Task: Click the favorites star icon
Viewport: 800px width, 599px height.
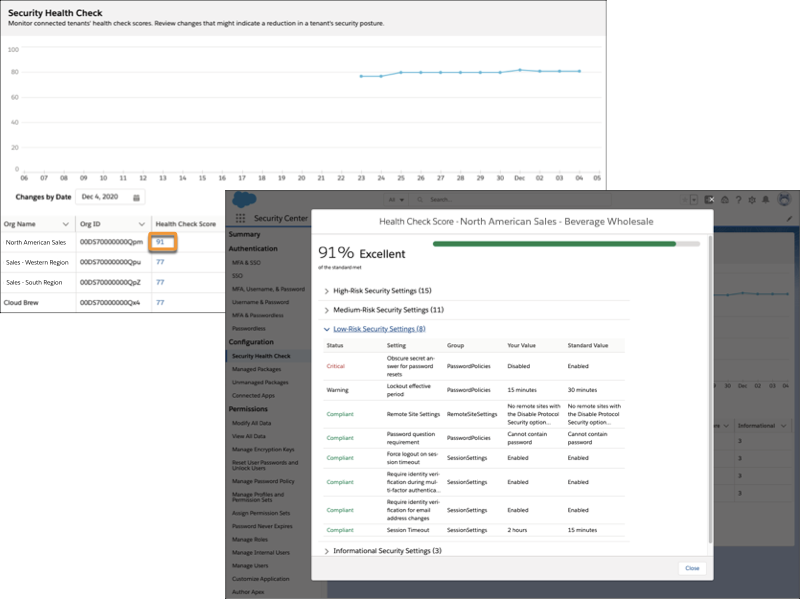Action: (685, 200)
